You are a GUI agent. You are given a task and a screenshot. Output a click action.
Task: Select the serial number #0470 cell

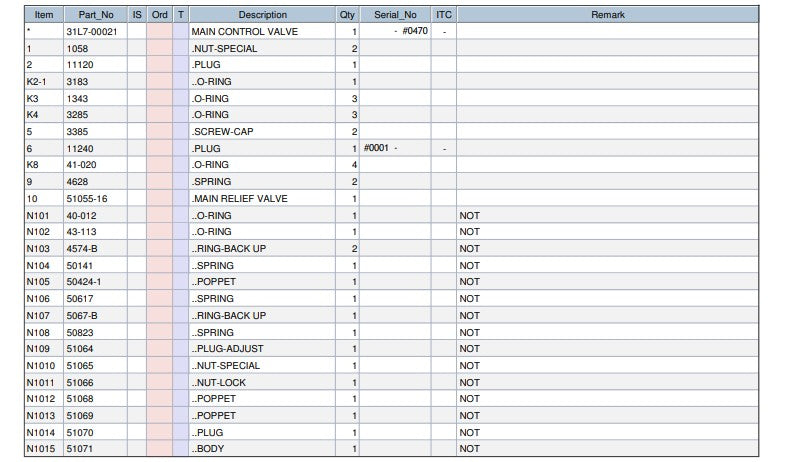click(395, 31)
